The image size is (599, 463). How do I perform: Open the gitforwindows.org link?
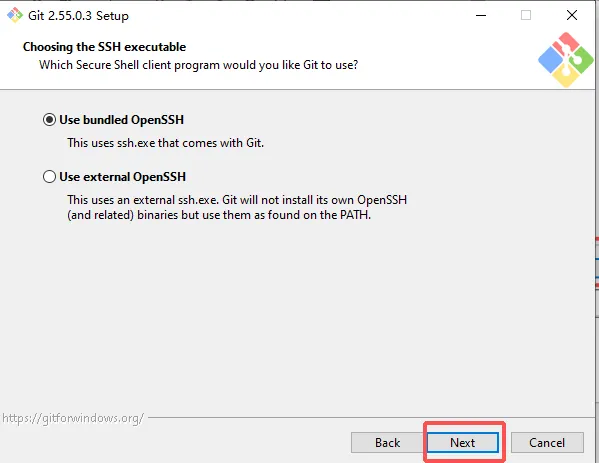pos(73,418)
